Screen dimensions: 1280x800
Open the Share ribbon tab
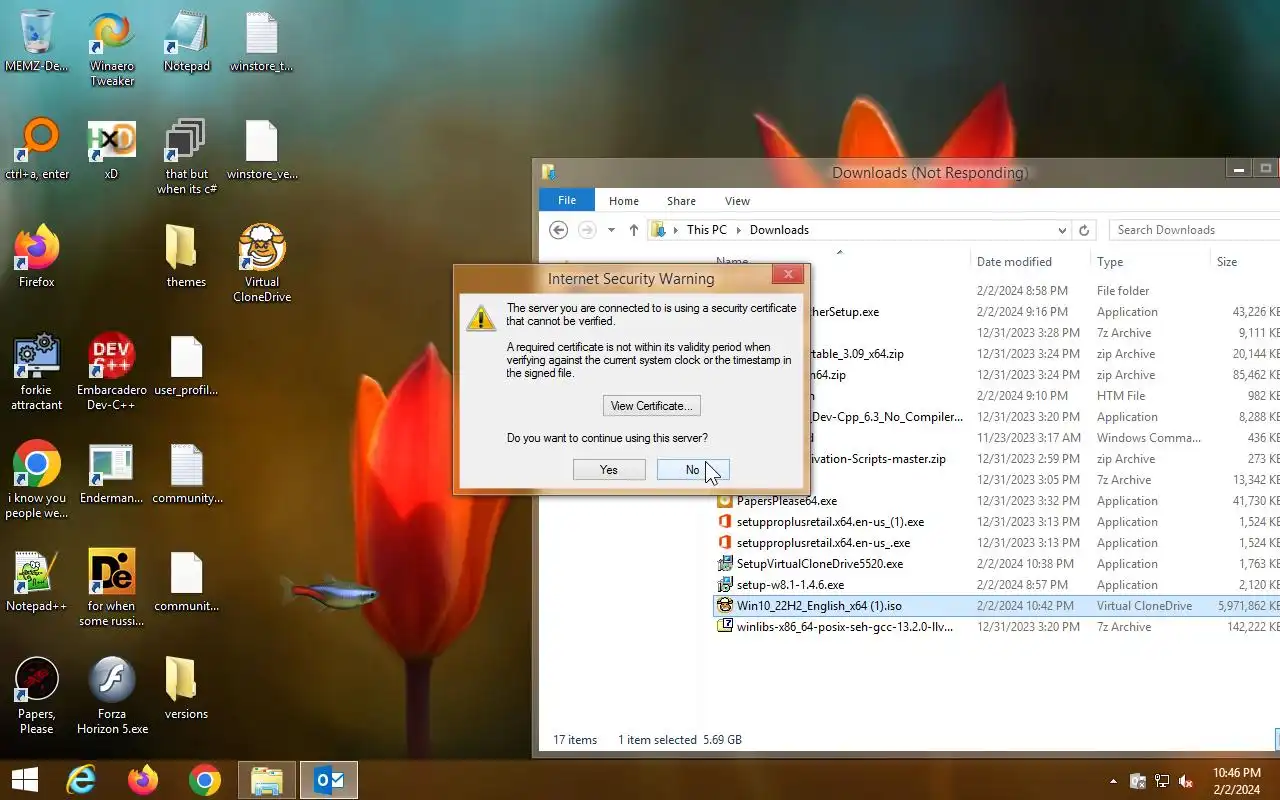(x=682, y=201)
